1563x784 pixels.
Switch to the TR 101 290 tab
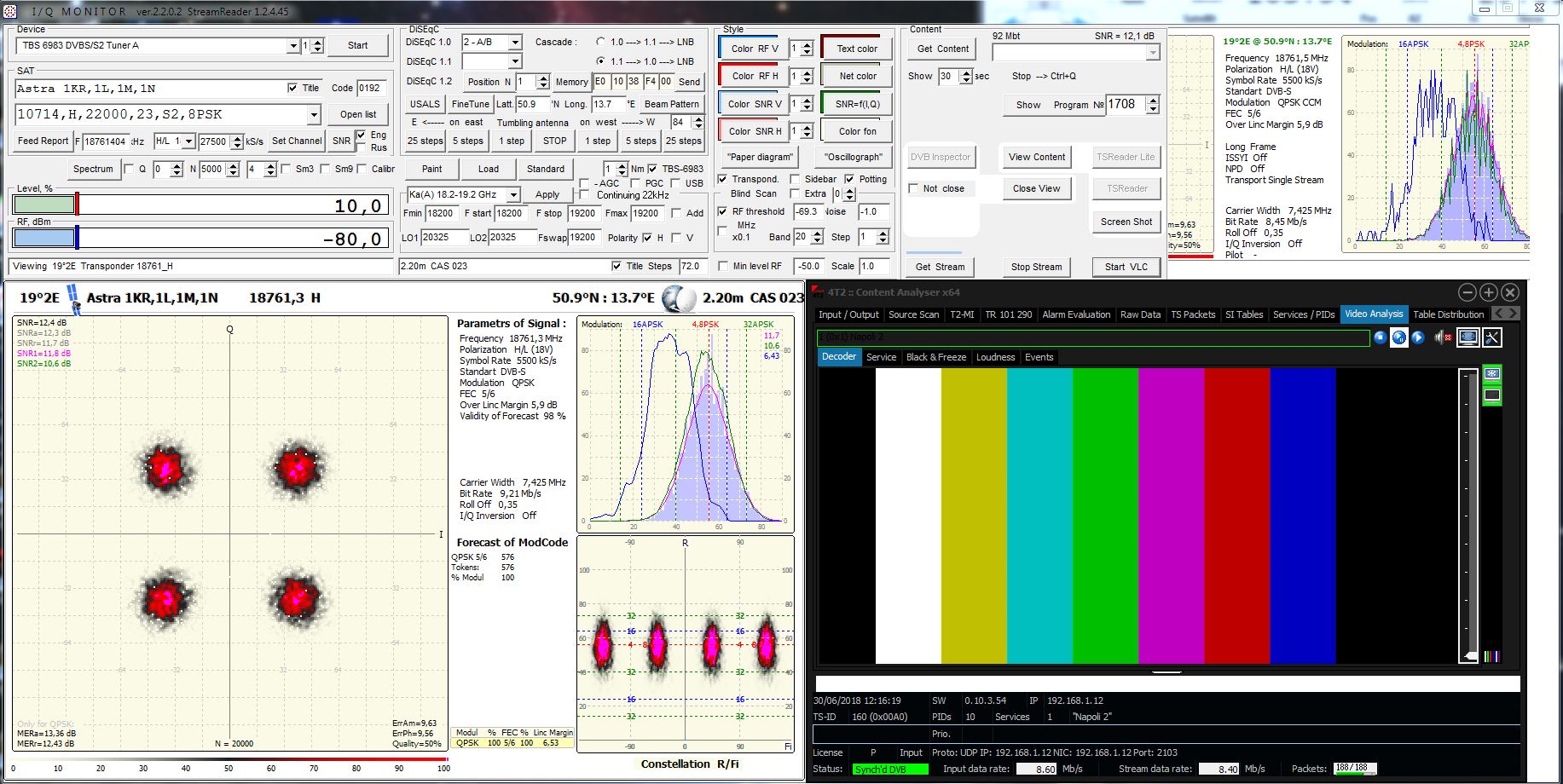coord(1008,314)
